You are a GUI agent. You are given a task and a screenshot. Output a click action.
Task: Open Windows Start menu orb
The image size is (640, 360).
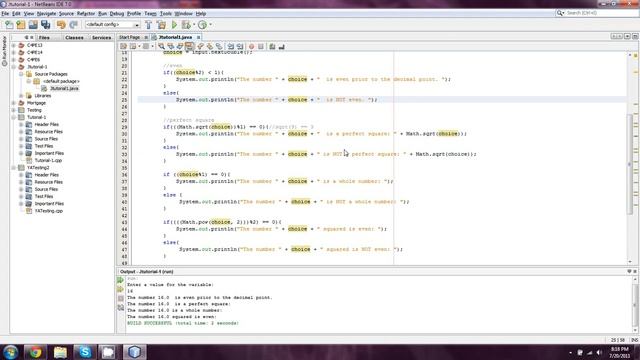click(11, 351)
